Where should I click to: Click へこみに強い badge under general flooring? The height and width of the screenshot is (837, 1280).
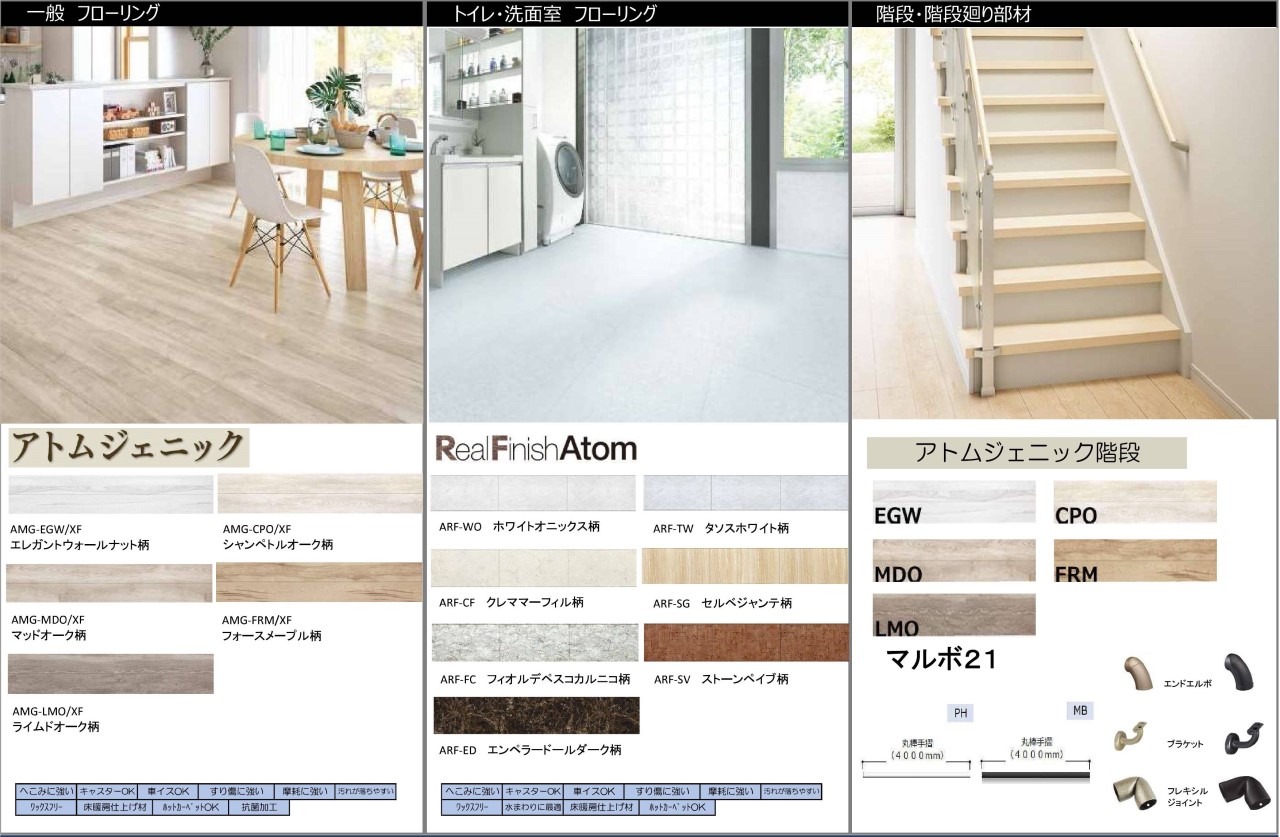[x=46, y=791]
